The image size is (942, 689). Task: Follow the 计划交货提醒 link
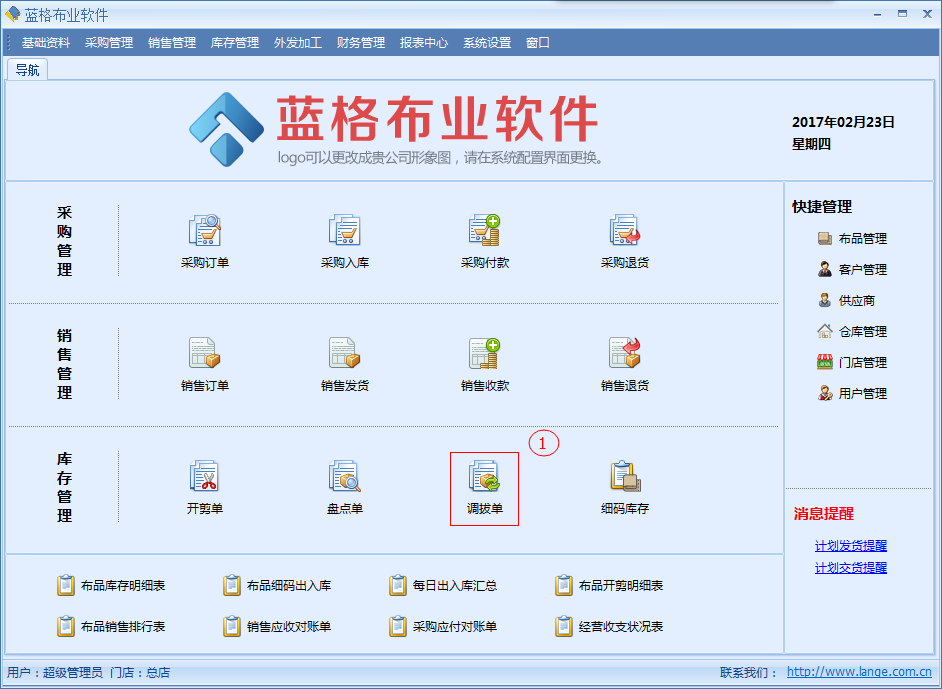point(851,568)
